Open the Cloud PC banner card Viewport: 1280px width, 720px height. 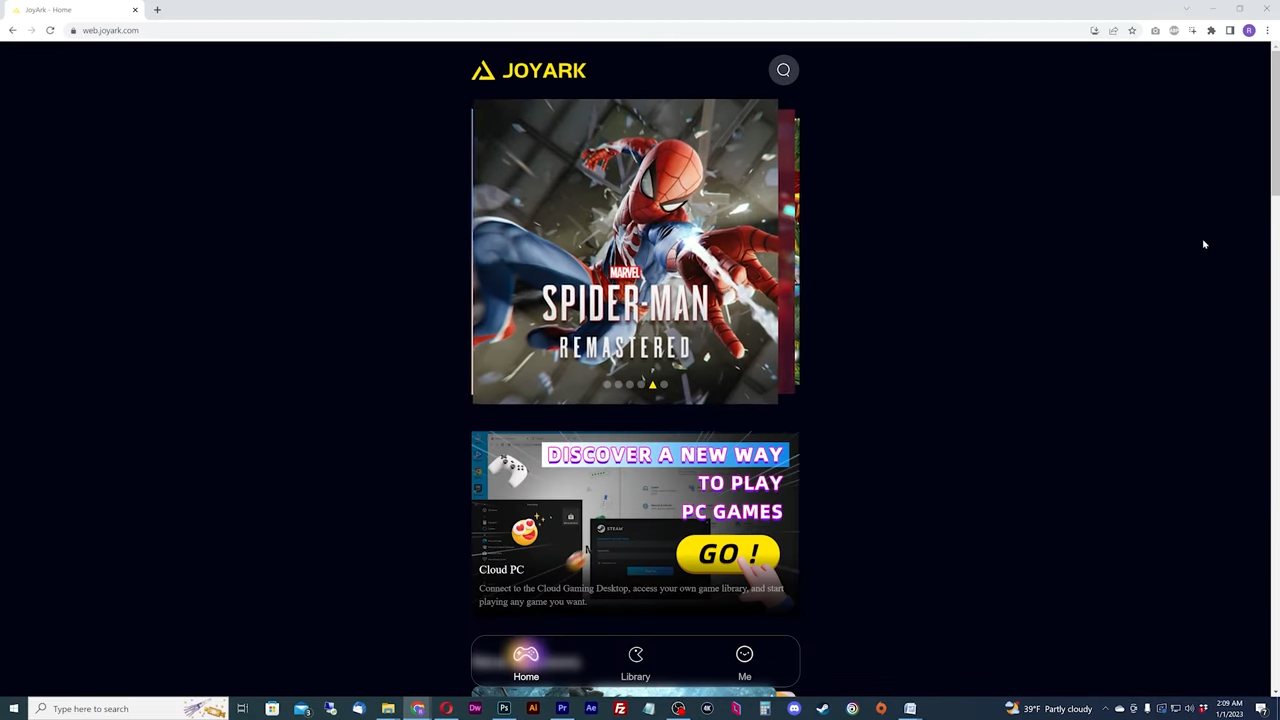(x=635, y=522)
